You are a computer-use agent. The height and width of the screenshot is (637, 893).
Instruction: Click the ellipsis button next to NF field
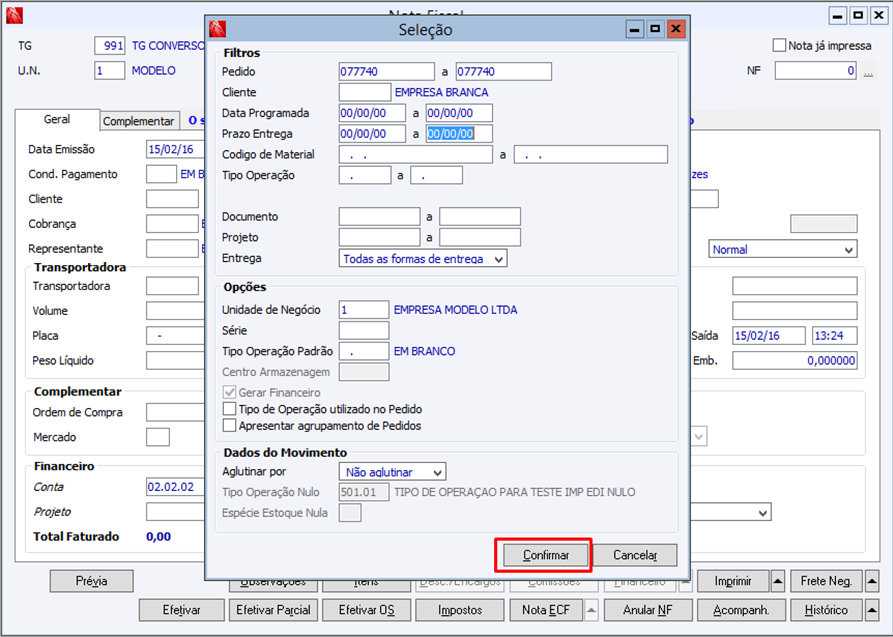[x=869, y=71]
